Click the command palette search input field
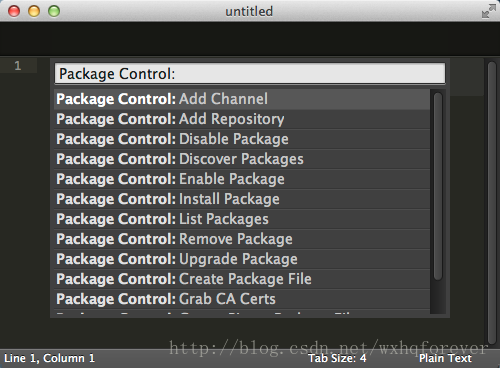This screenshot has width=500, height=368. 250,74
